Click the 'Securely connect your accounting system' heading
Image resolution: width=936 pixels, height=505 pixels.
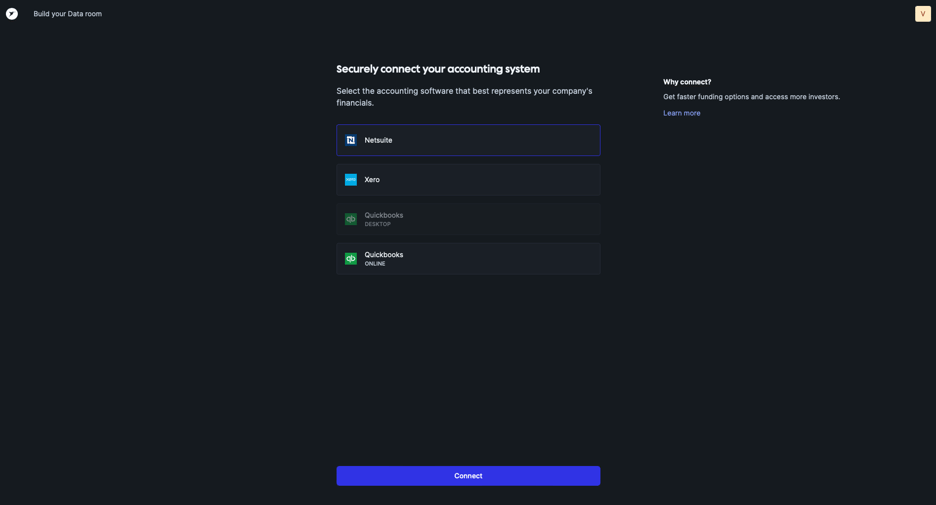click(438, 69)
